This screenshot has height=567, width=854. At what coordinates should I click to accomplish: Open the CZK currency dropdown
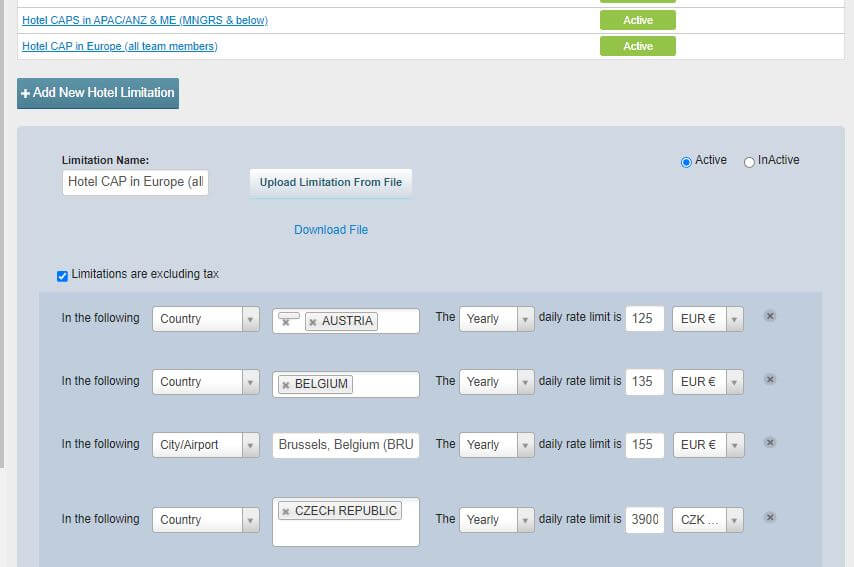tap(707, 520)
